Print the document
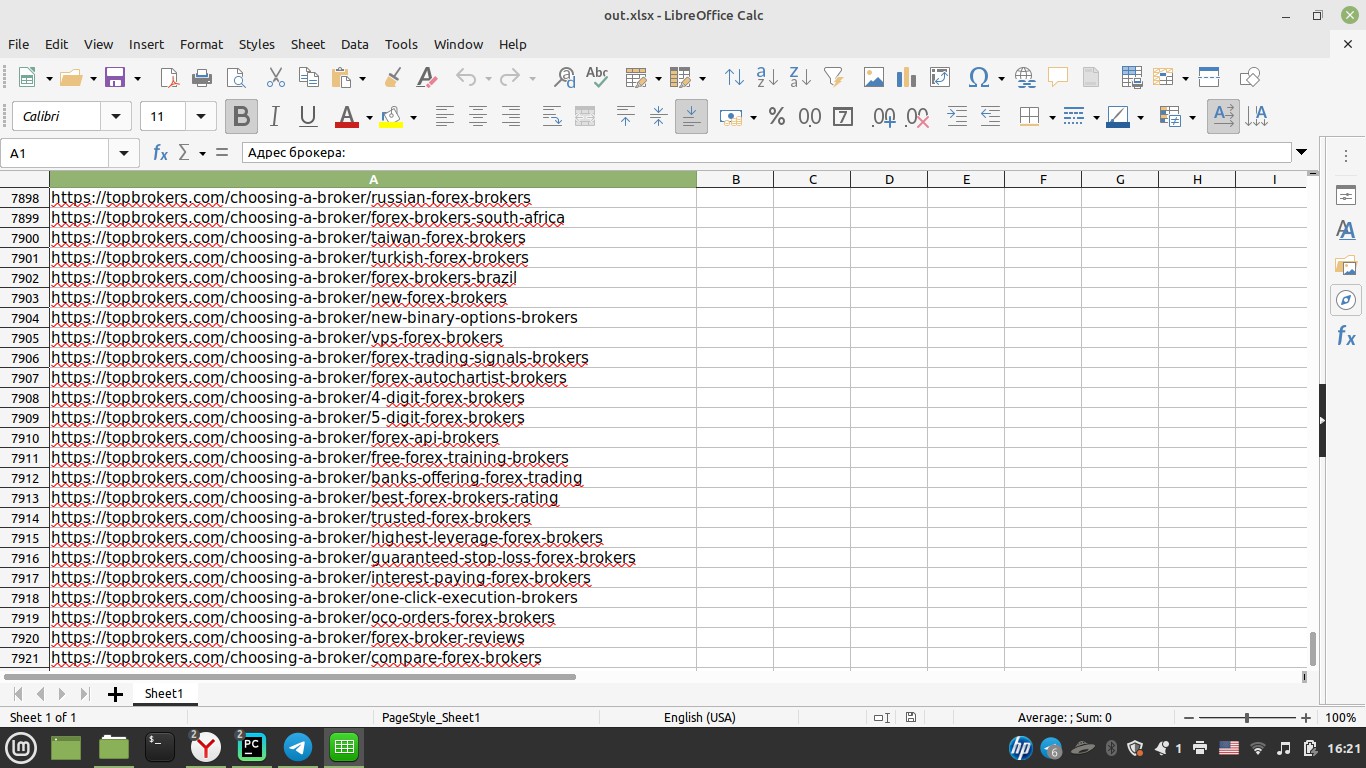The width and height of the screenshot is (1366, 768). coord(202,78)
